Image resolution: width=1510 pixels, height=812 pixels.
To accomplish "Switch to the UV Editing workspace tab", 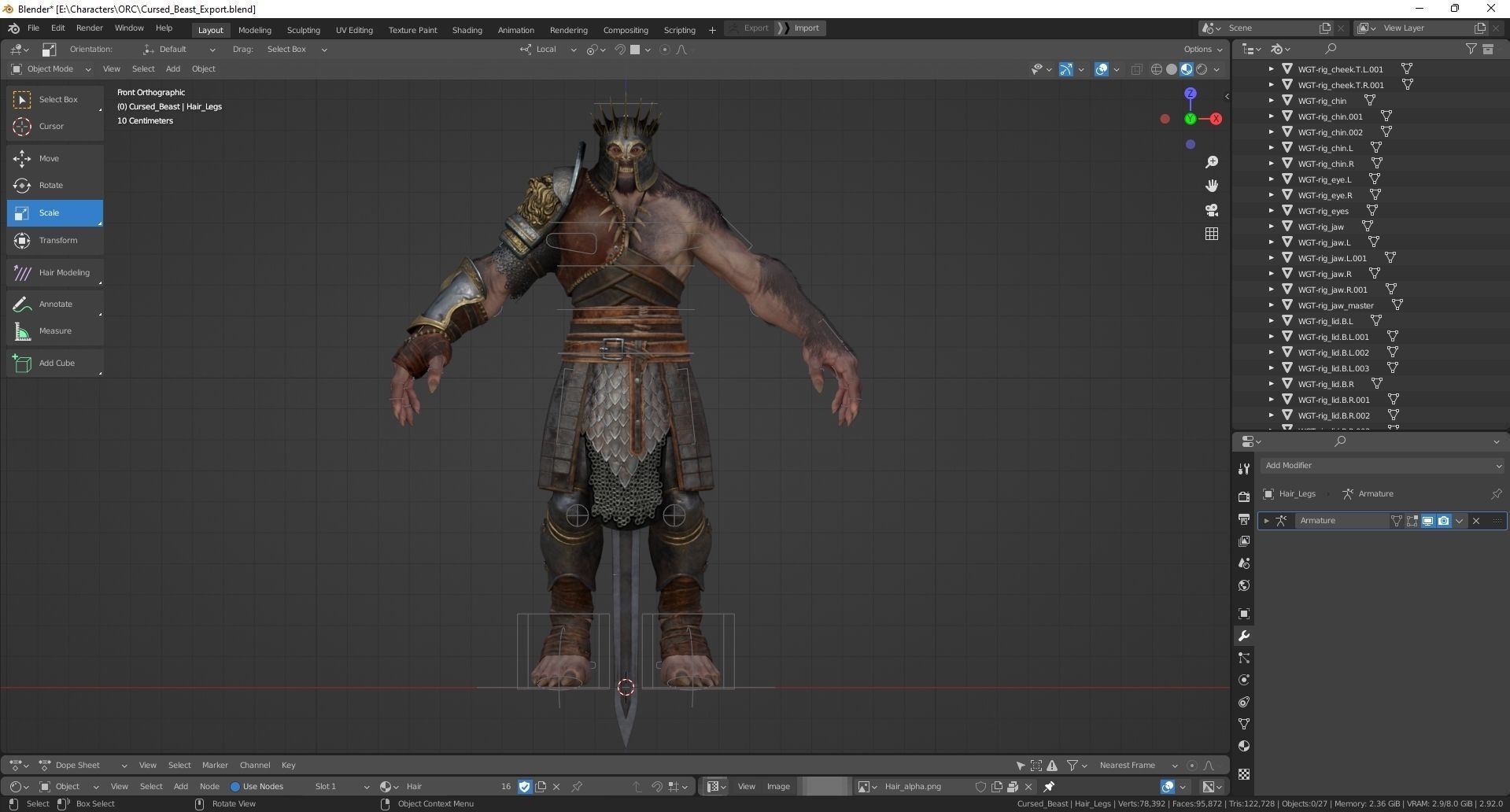I will coord(354,30).
